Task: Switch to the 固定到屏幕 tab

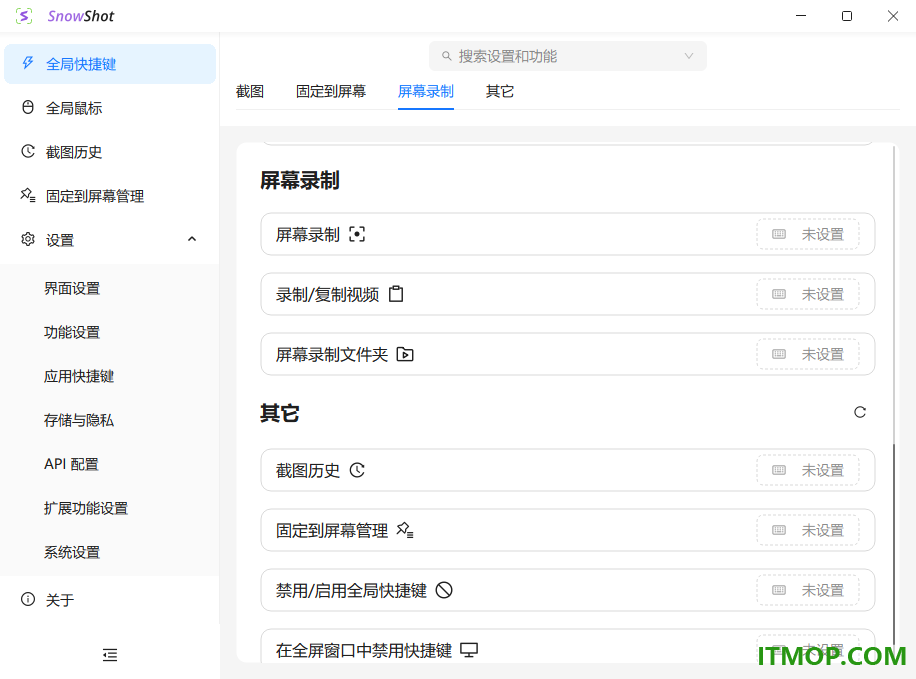Action: (x=331, y=91)
